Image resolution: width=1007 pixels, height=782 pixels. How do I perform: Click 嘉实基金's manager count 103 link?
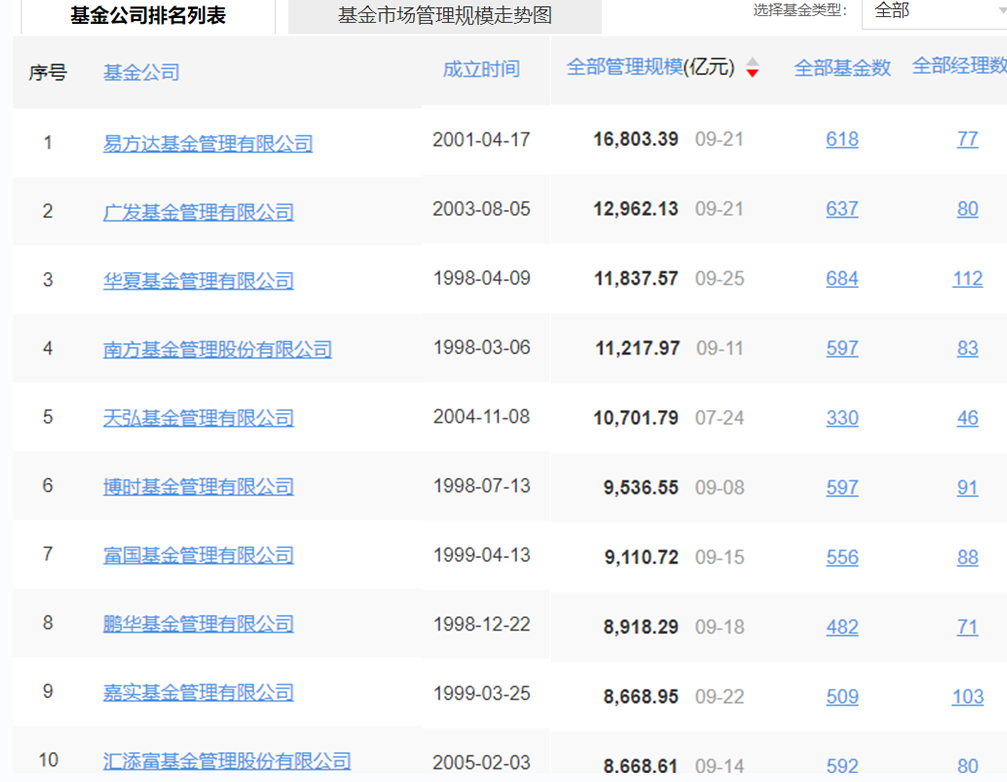point(966,696)
